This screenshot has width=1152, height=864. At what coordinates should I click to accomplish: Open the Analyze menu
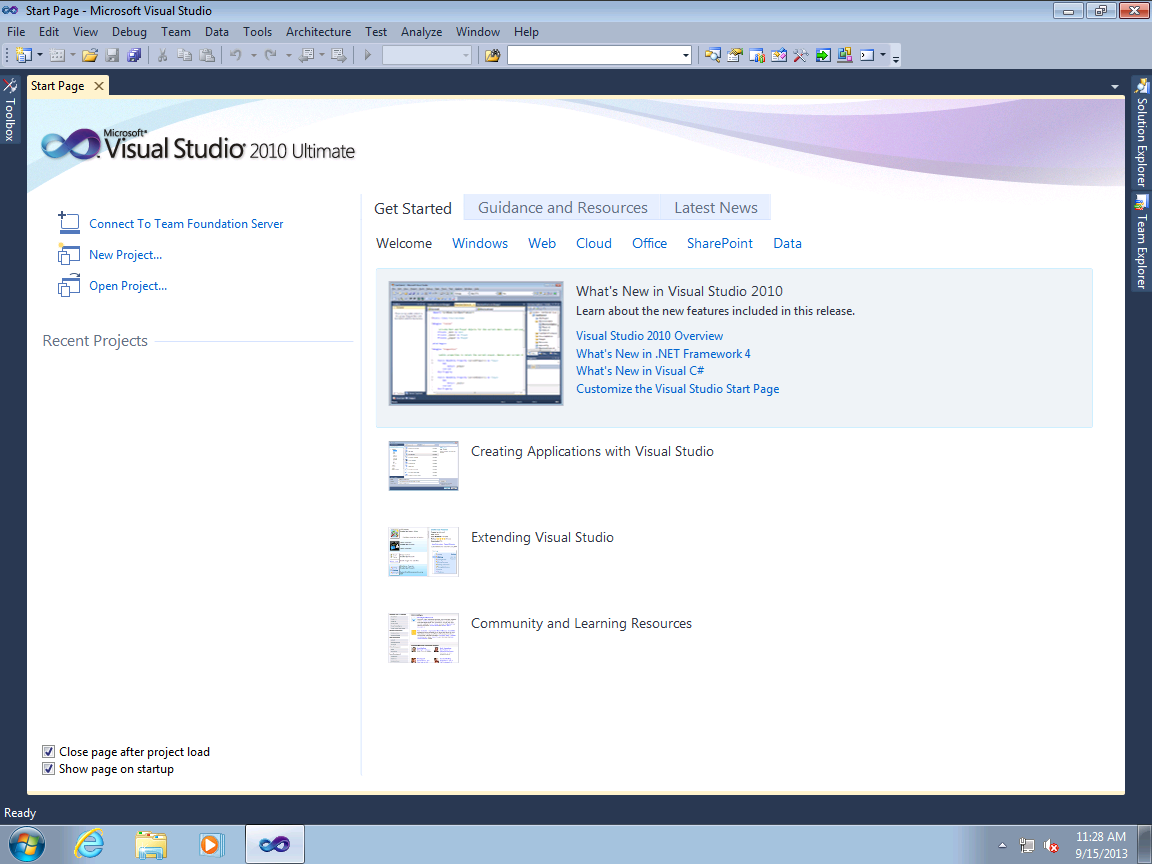pyautogui.click(x=421, y=32)
